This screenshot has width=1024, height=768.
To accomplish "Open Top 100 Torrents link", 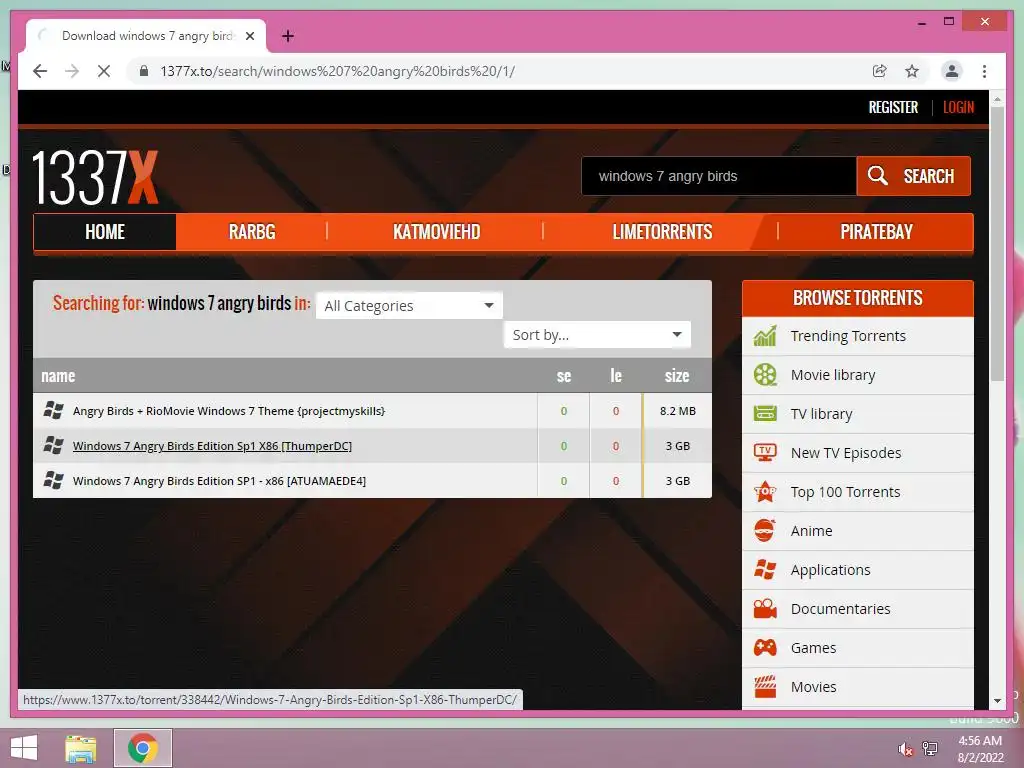I will point(845,492).
